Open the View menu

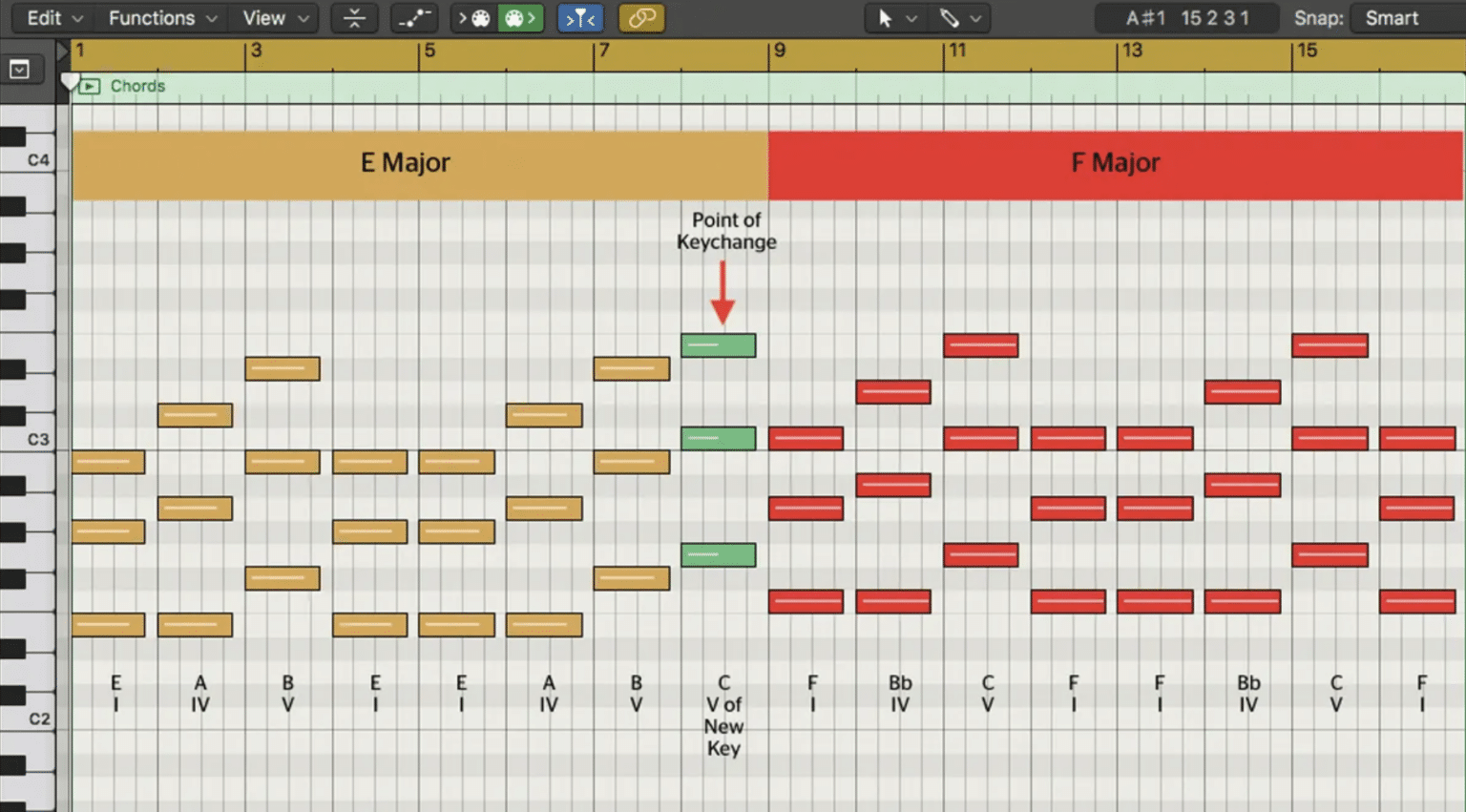coord(264,17)
